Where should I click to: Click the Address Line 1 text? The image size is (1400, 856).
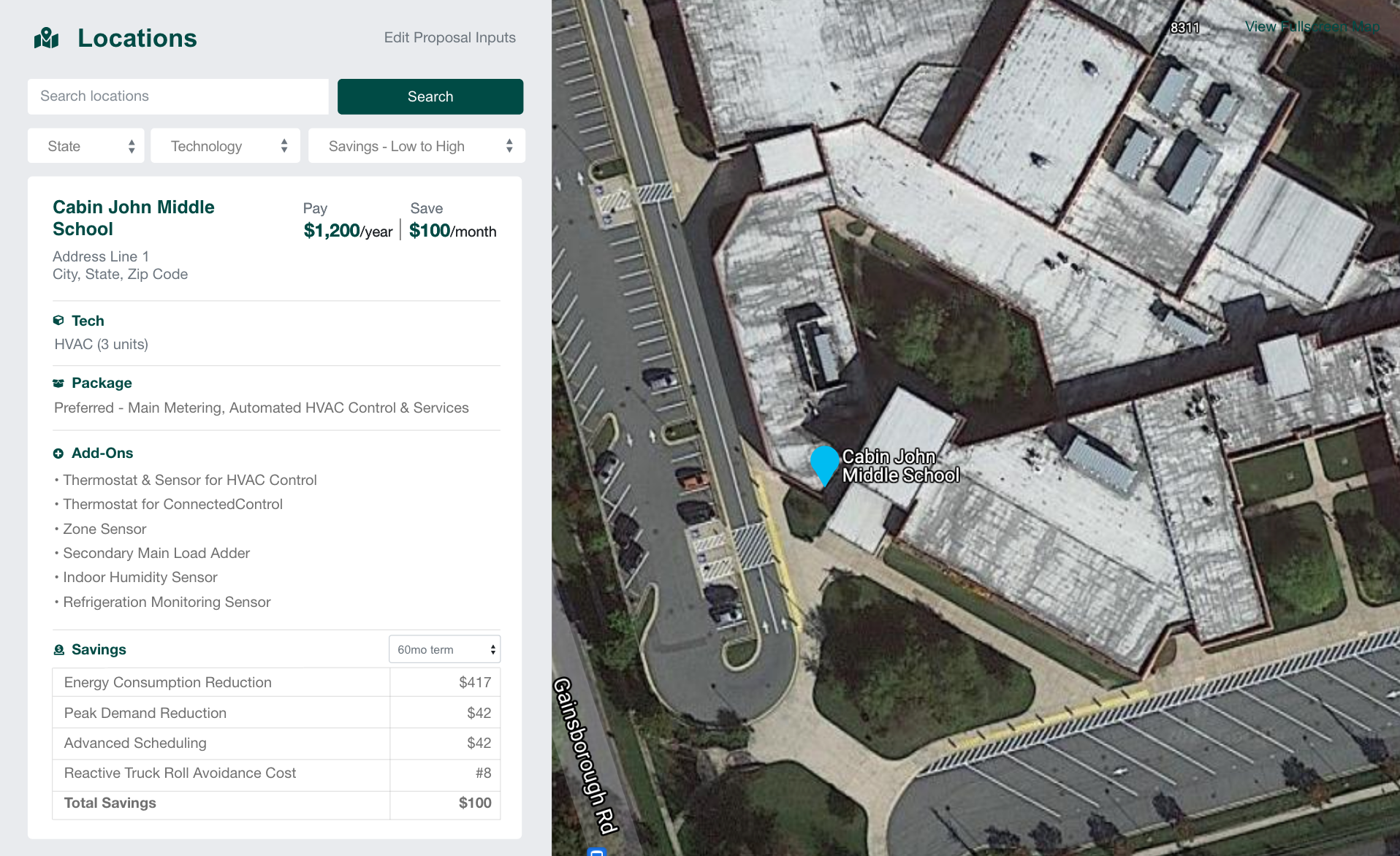[101, 257]
